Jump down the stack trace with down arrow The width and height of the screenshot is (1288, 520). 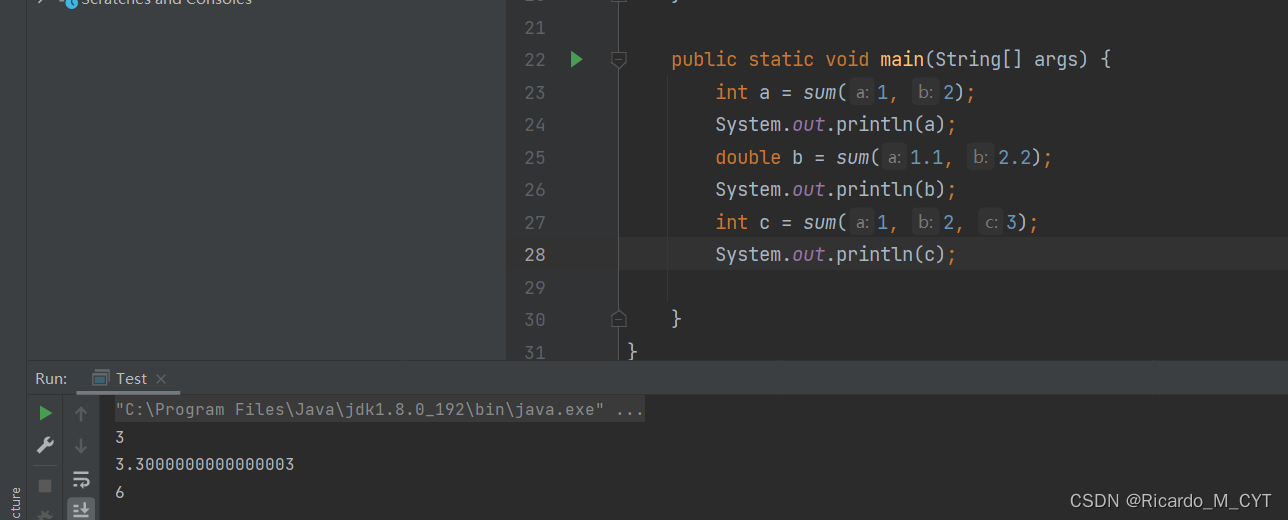(81, 446)
